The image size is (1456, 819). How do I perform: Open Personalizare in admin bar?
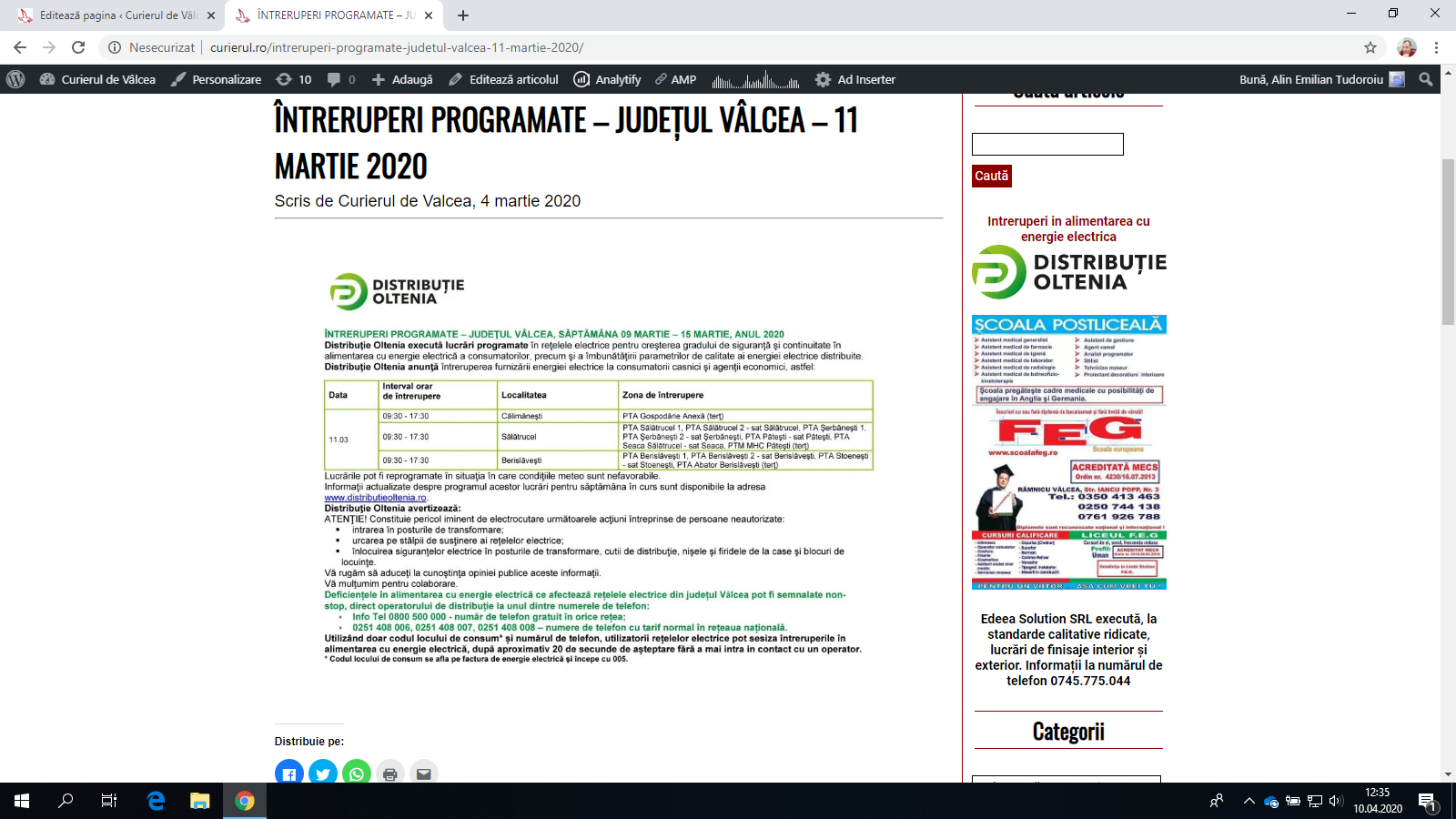tap(217, 79)
